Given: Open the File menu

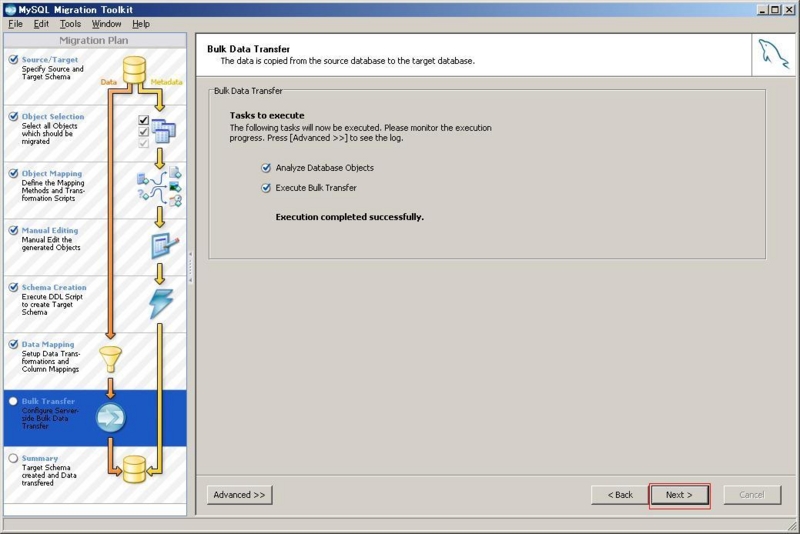Looking at the screenshot, I should pyautogui.click(x=15, y=24).
